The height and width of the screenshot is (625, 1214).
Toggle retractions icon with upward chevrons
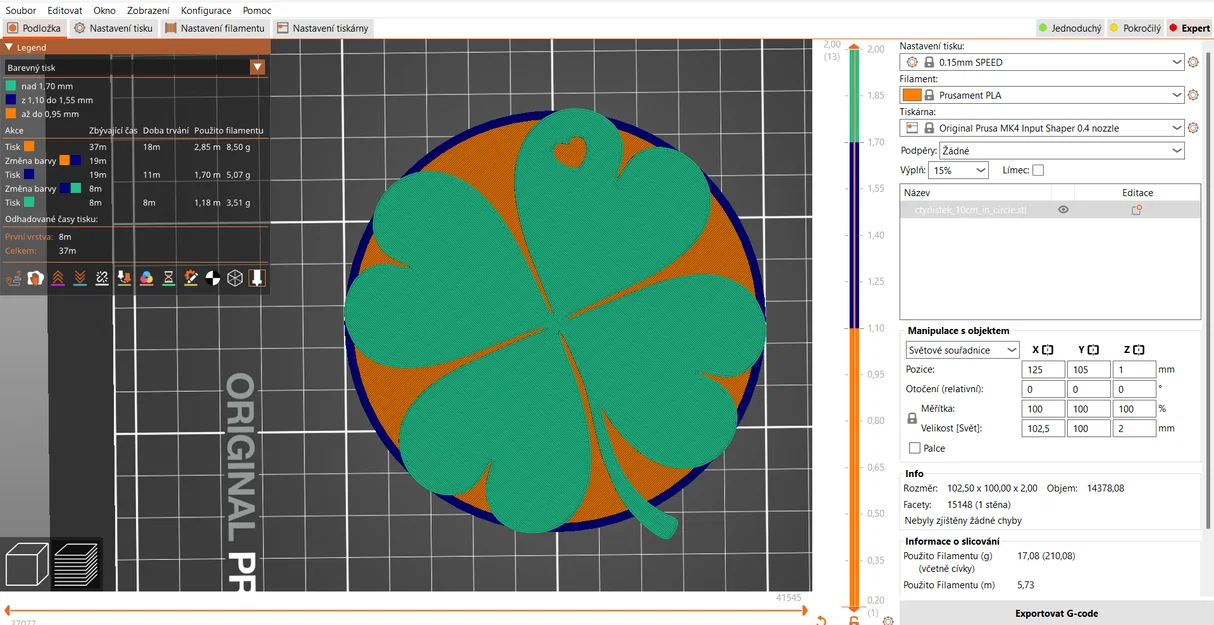[57, 278]
